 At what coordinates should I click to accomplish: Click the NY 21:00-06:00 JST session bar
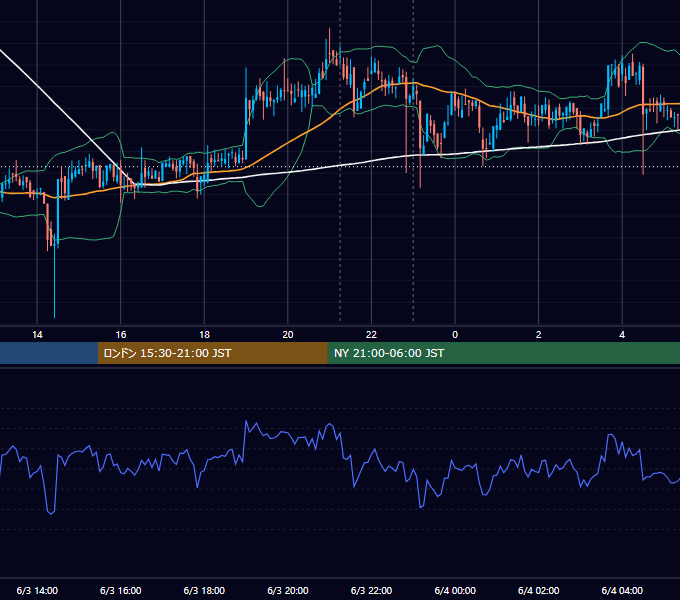pos(503,353)
